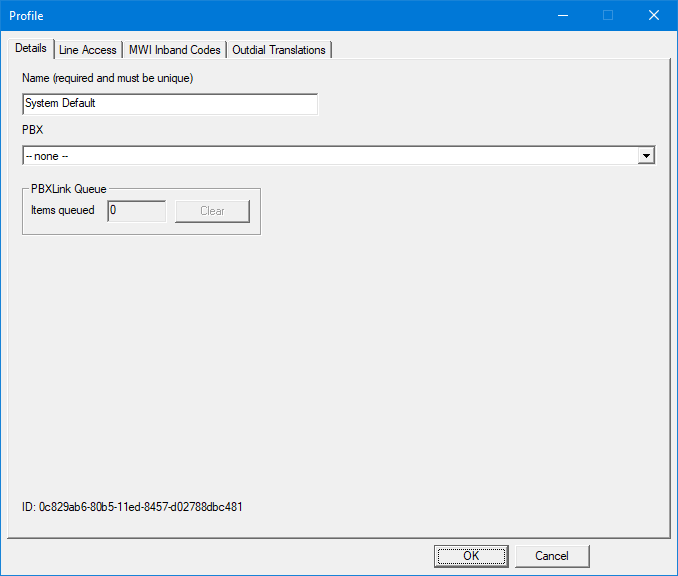Click the PBX combo box showing '-- none --'
Image resolution: width=678 pixels, height=576 pixels.
[330, 156]
